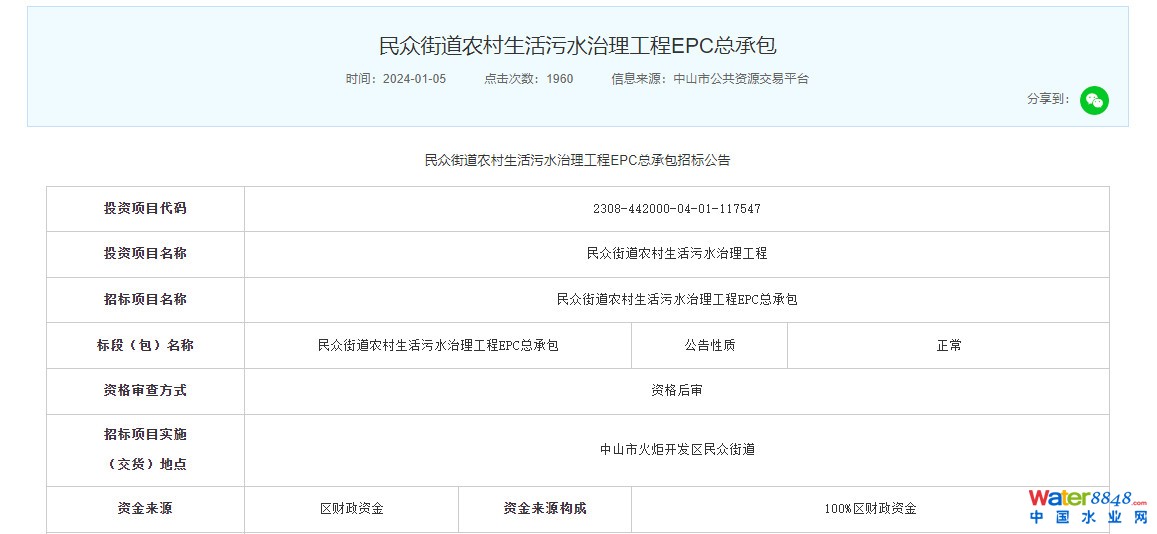
Task: Select the 100%区财政资金 value
Action: tap(870, 508)
